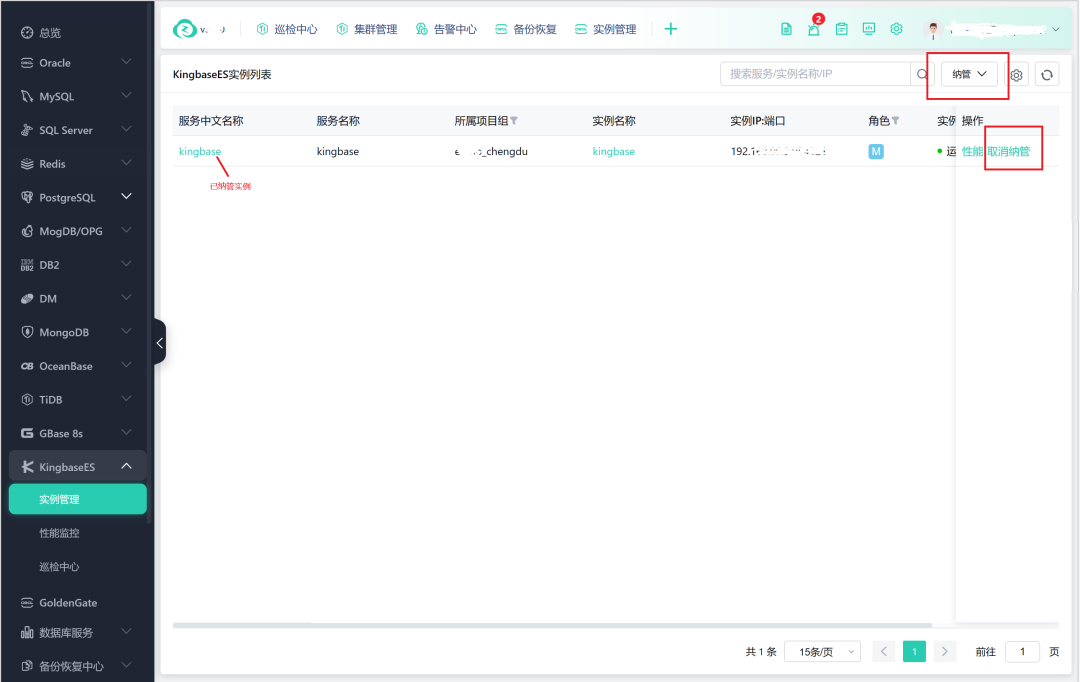
Task: Click the PostgreSQL elephant icon
Action: (27, 198)
